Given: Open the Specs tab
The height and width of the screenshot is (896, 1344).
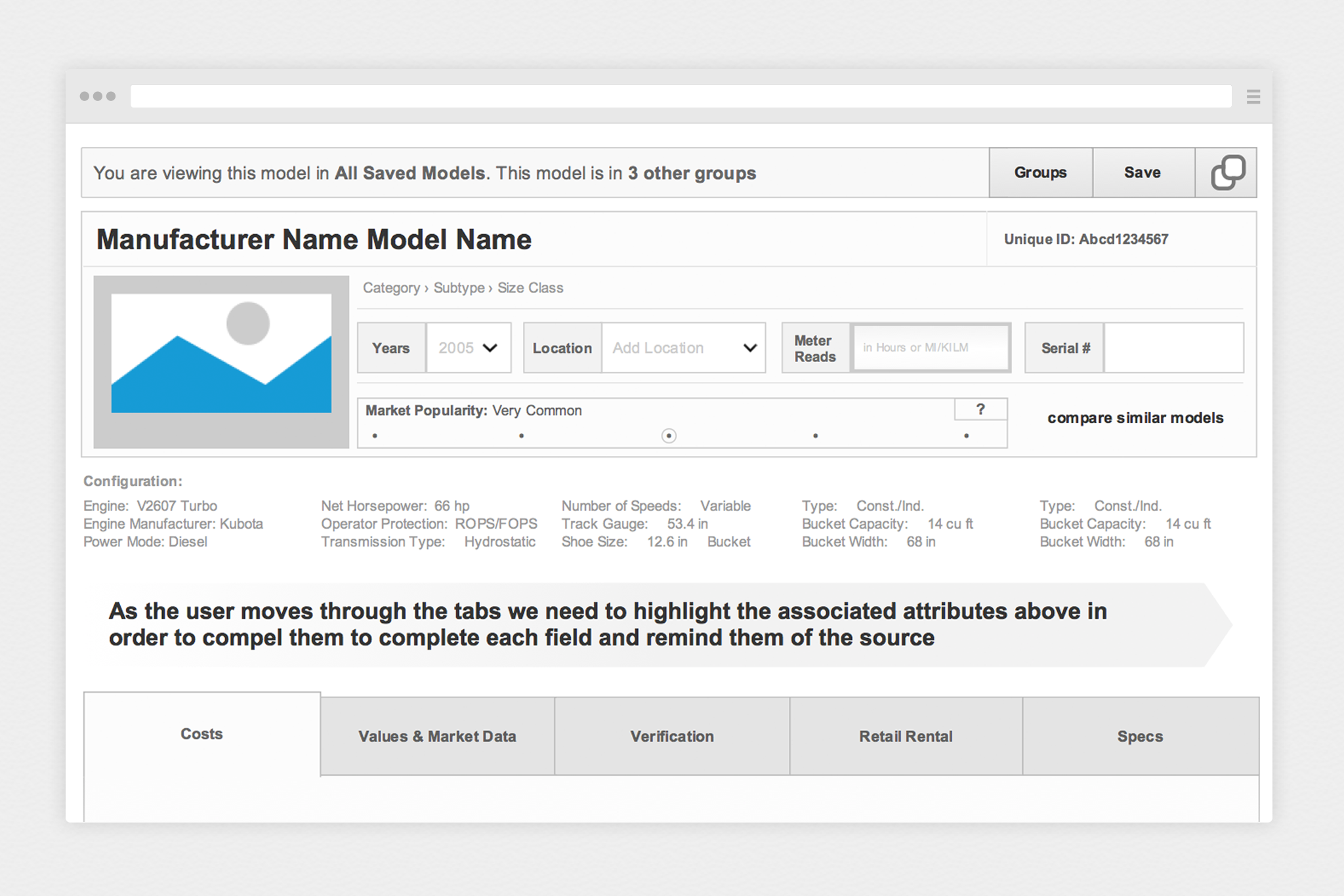Looking at the screenshot, I should coord(1140,736).
